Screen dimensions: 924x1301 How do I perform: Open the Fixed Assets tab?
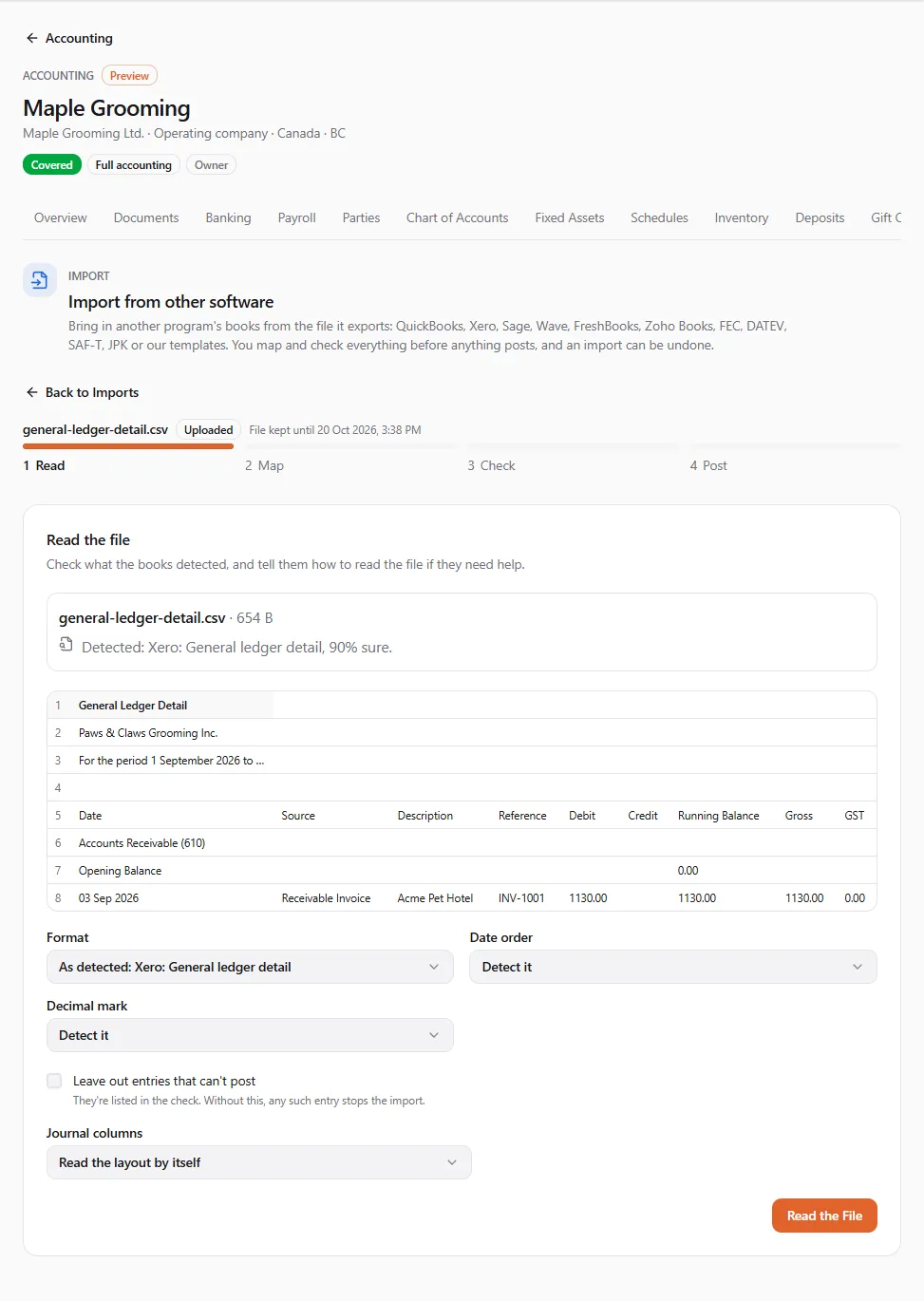(x=570, y=217)
